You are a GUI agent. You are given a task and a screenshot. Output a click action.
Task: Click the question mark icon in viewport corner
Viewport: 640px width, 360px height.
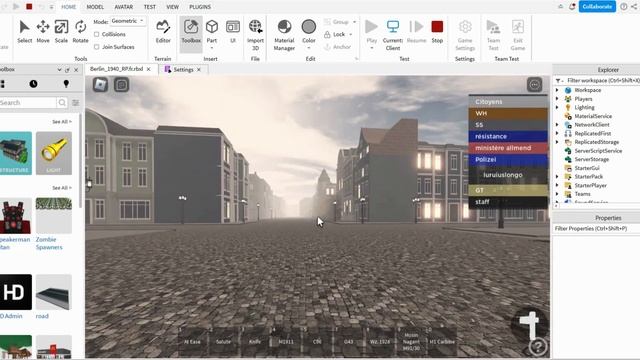pos(538,347)
